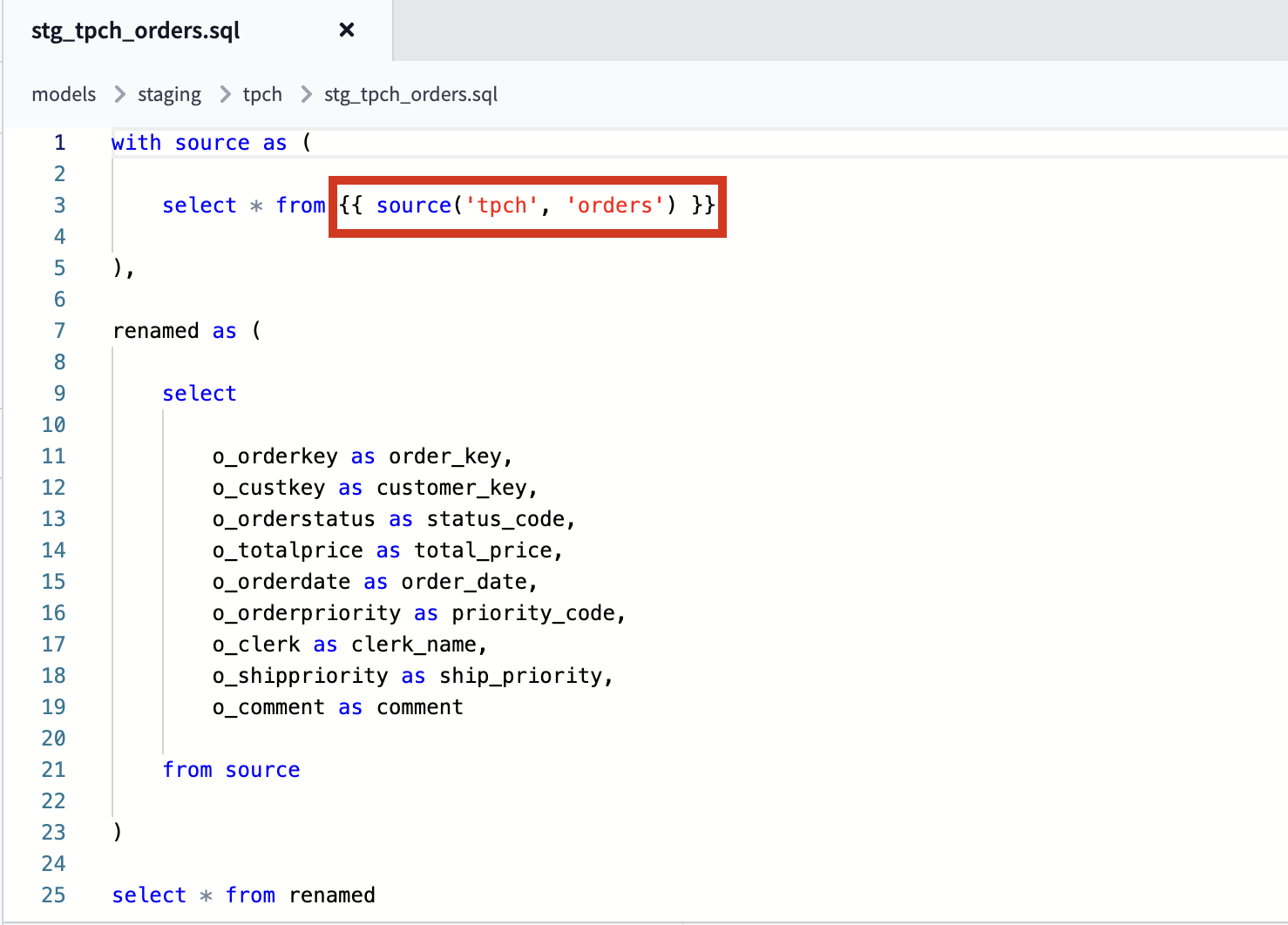Image resolution: width=1288 pixels, height=925 pixels.
Task: Click the 'with source as' keyword
Action: (199, 142)
